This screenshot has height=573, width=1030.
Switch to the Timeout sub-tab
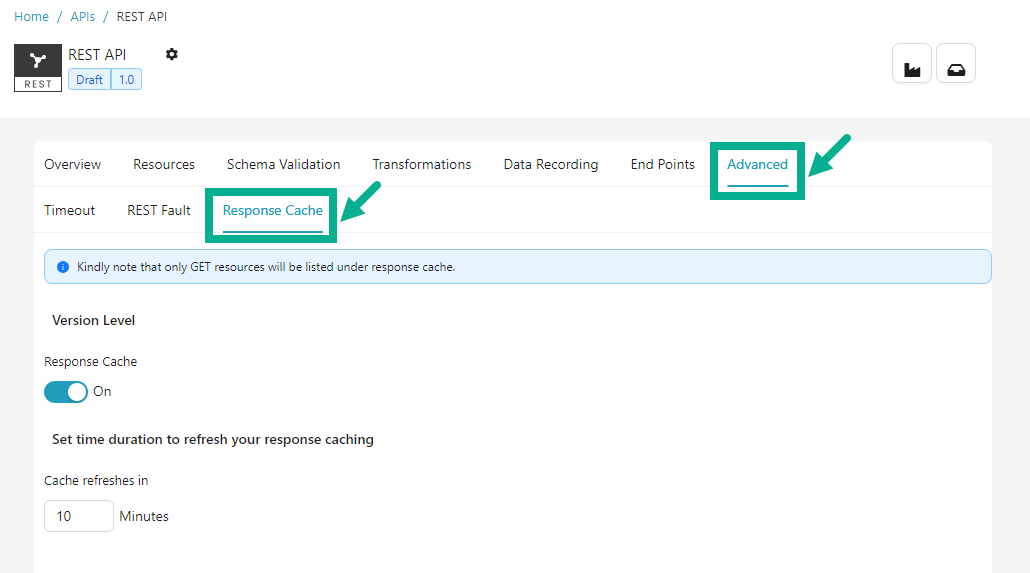(70, 210)
